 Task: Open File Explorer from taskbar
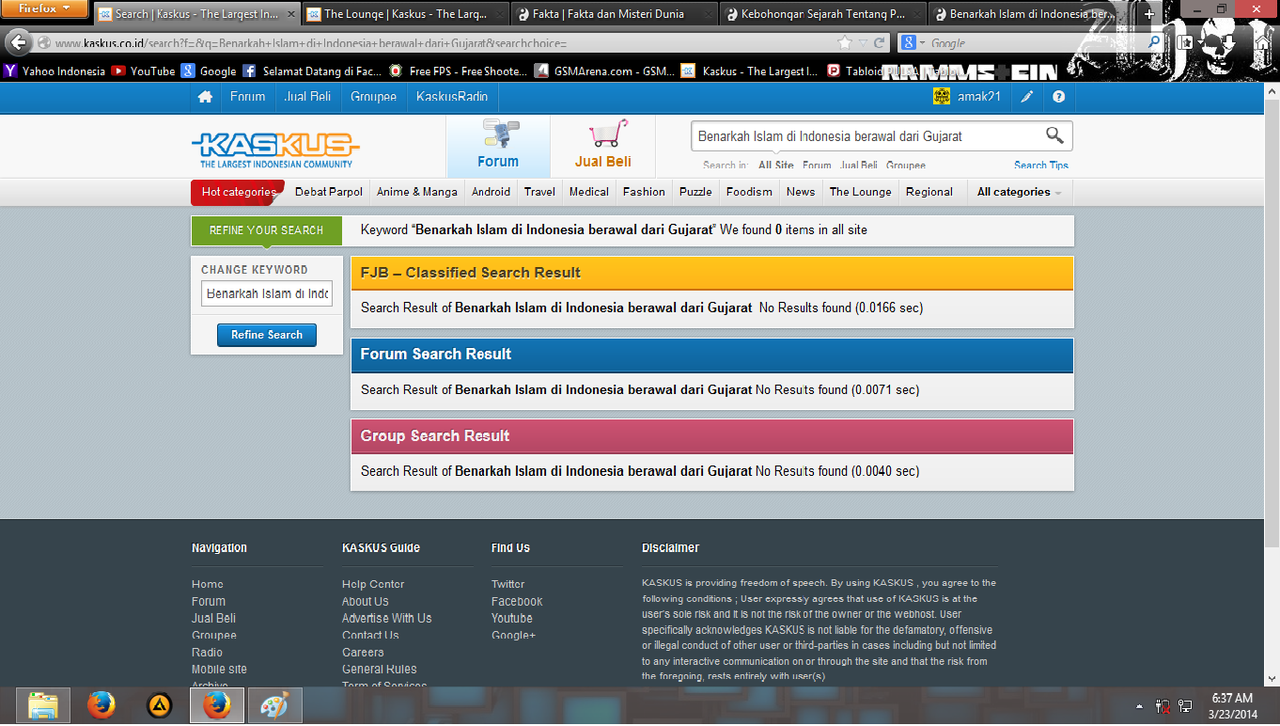pos(43,705)
